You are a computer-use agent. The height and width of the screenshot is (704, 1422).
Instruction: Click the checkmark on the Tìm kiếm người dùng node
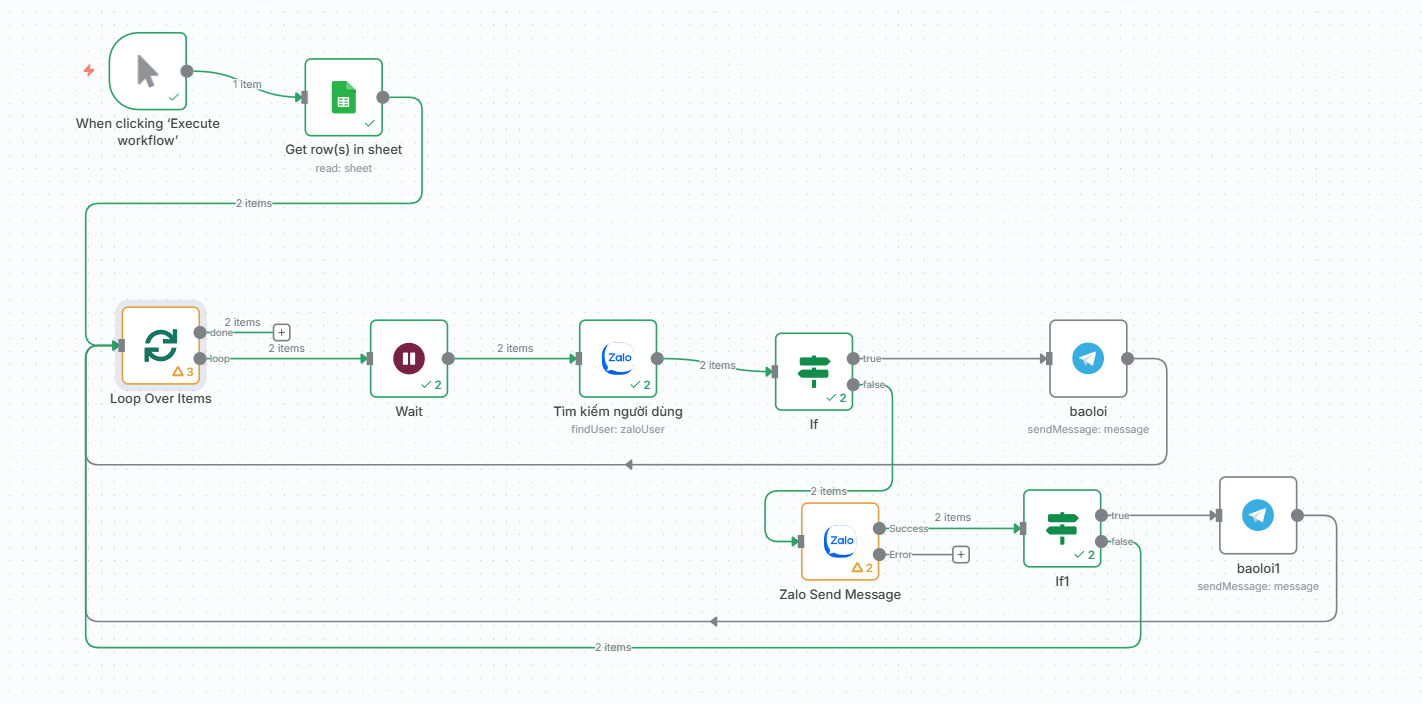pyautogui.click(x=635, y=384)
